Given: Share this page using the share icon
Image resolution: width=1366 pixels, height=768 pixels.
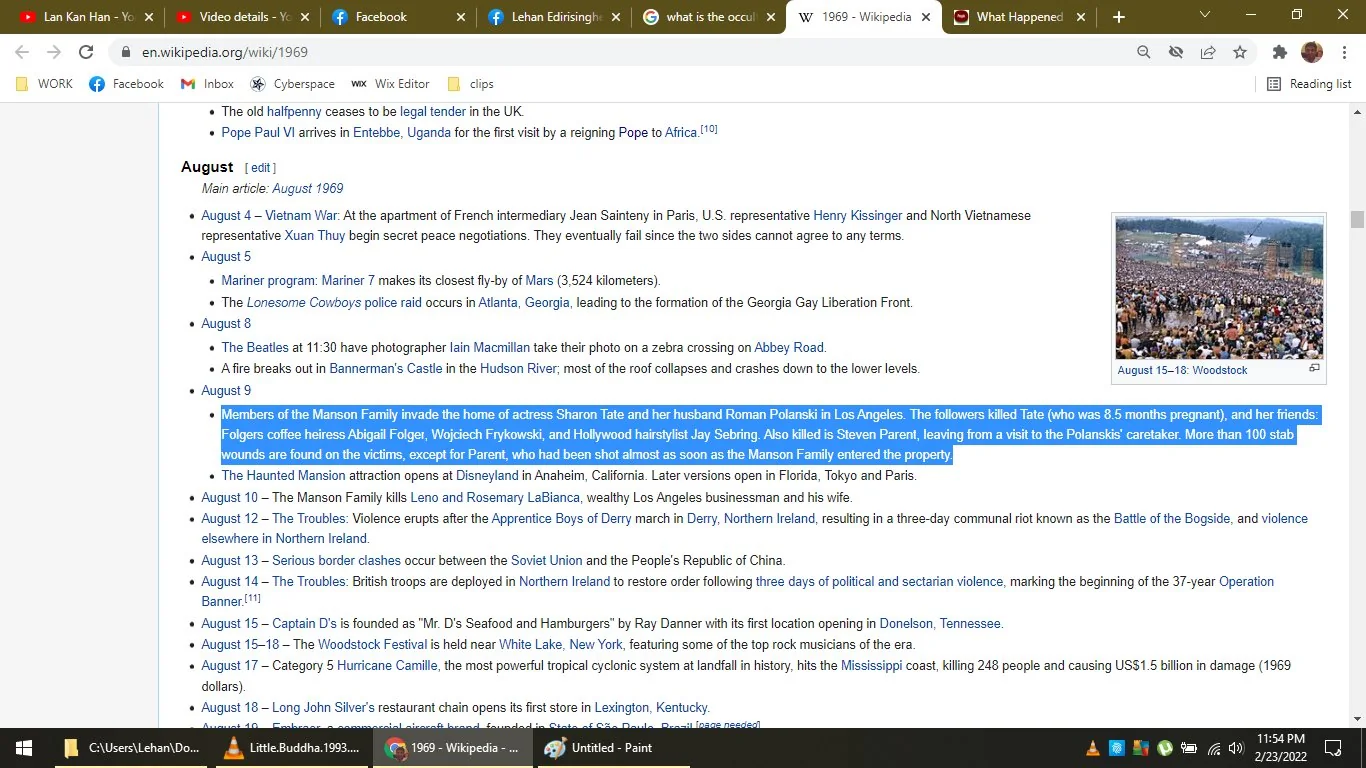Looking at the screenshot, I should [1208, 52].
